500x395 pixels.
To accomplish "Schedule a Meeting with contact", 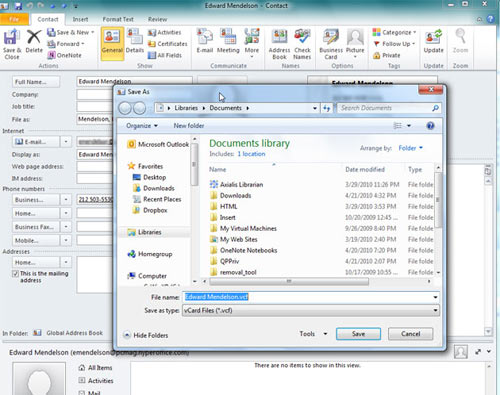I will 228,41.
